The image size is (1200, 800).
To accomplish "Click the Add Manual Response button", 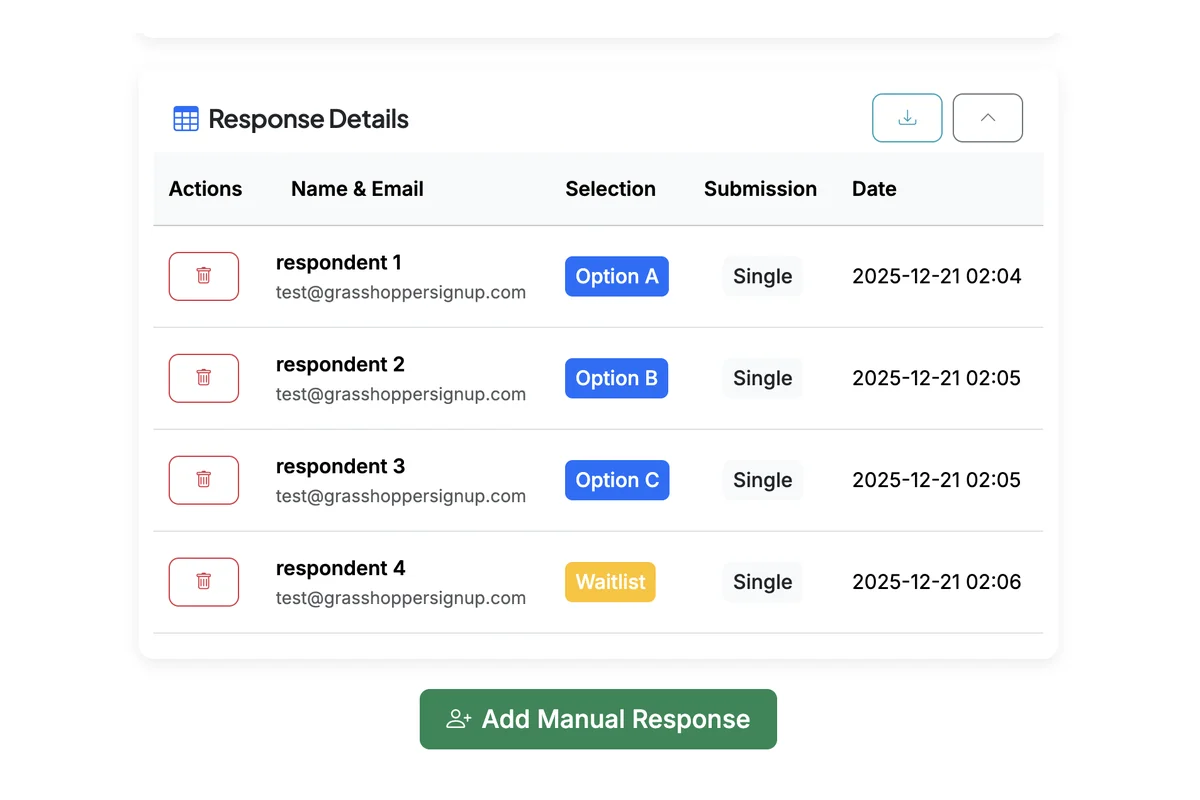I will (x=597, y=718).
